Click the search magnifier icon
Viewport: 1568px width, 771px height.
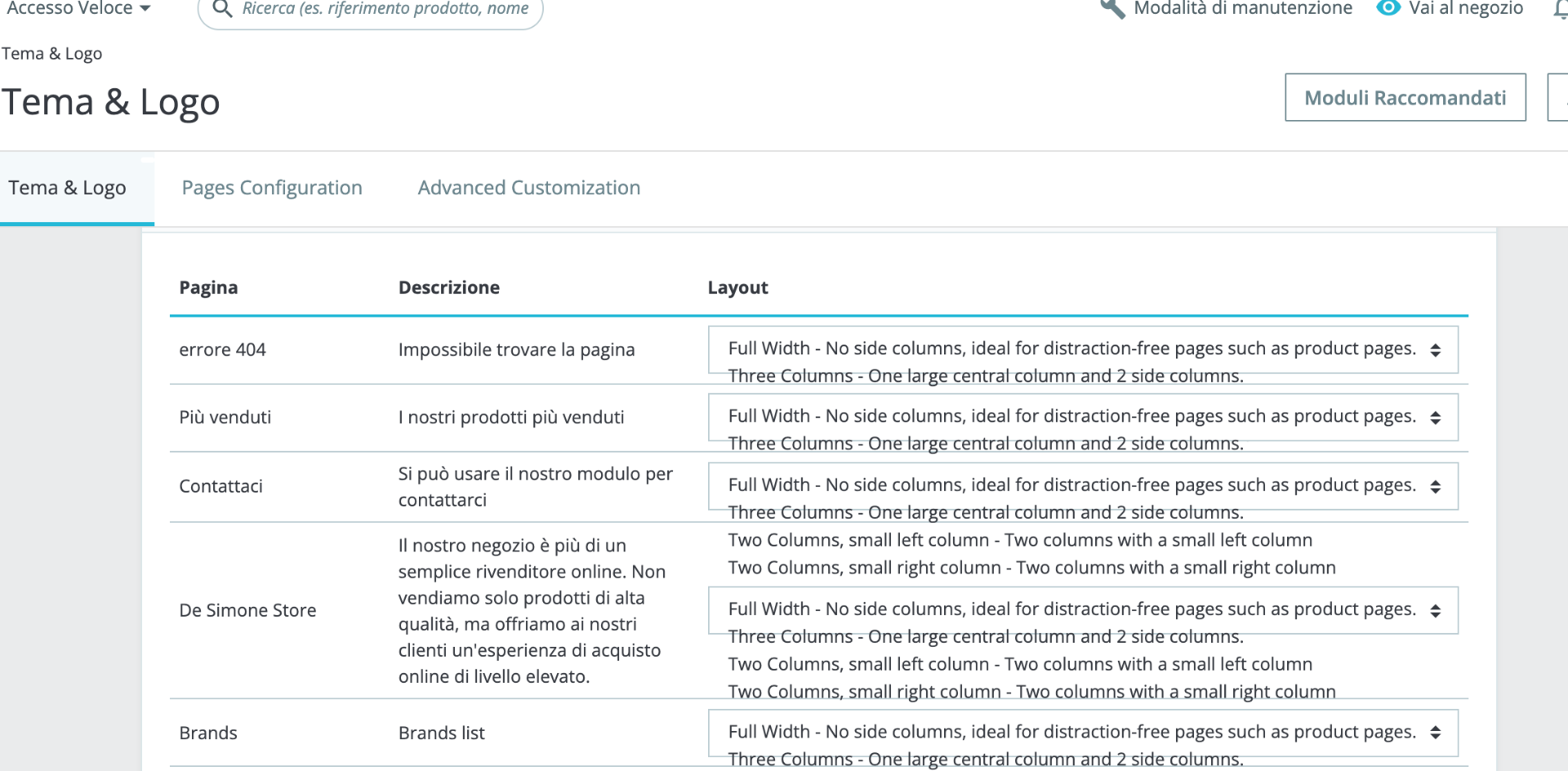coord(221,9)
